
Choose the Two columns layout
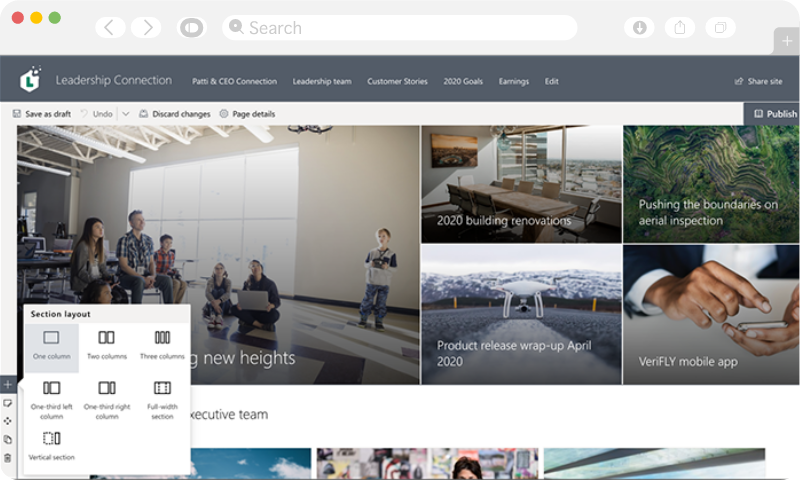(106, 345)
